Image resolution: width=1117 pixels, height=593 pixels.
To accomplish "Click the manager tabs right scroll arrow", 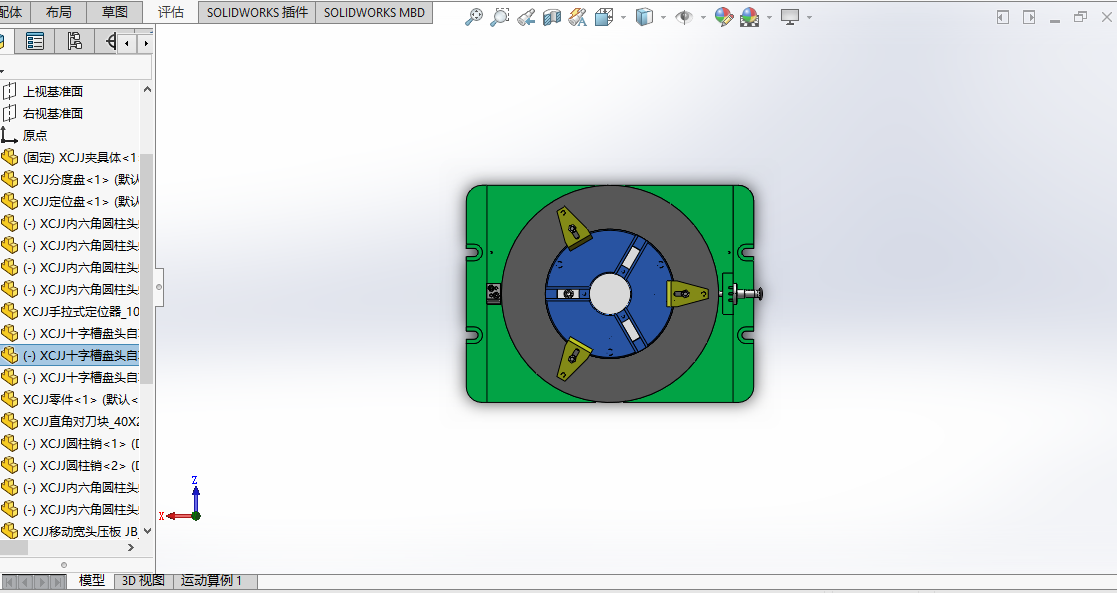I will 145,43.
